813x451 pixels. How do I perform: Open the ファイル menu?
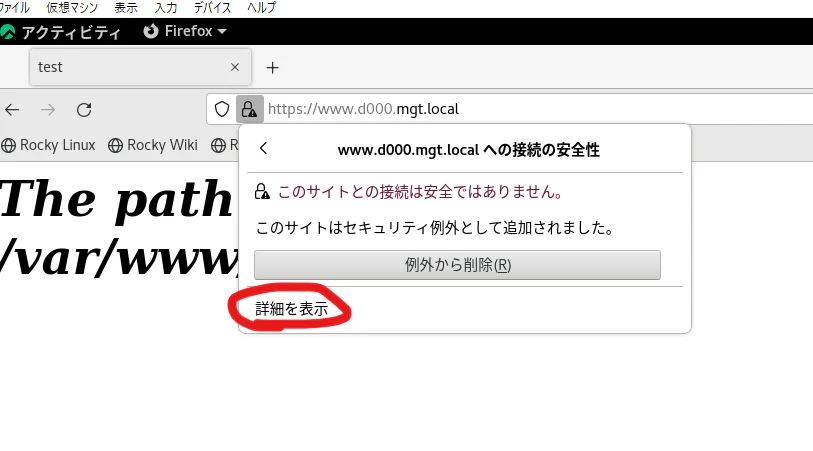click(15, 7)
